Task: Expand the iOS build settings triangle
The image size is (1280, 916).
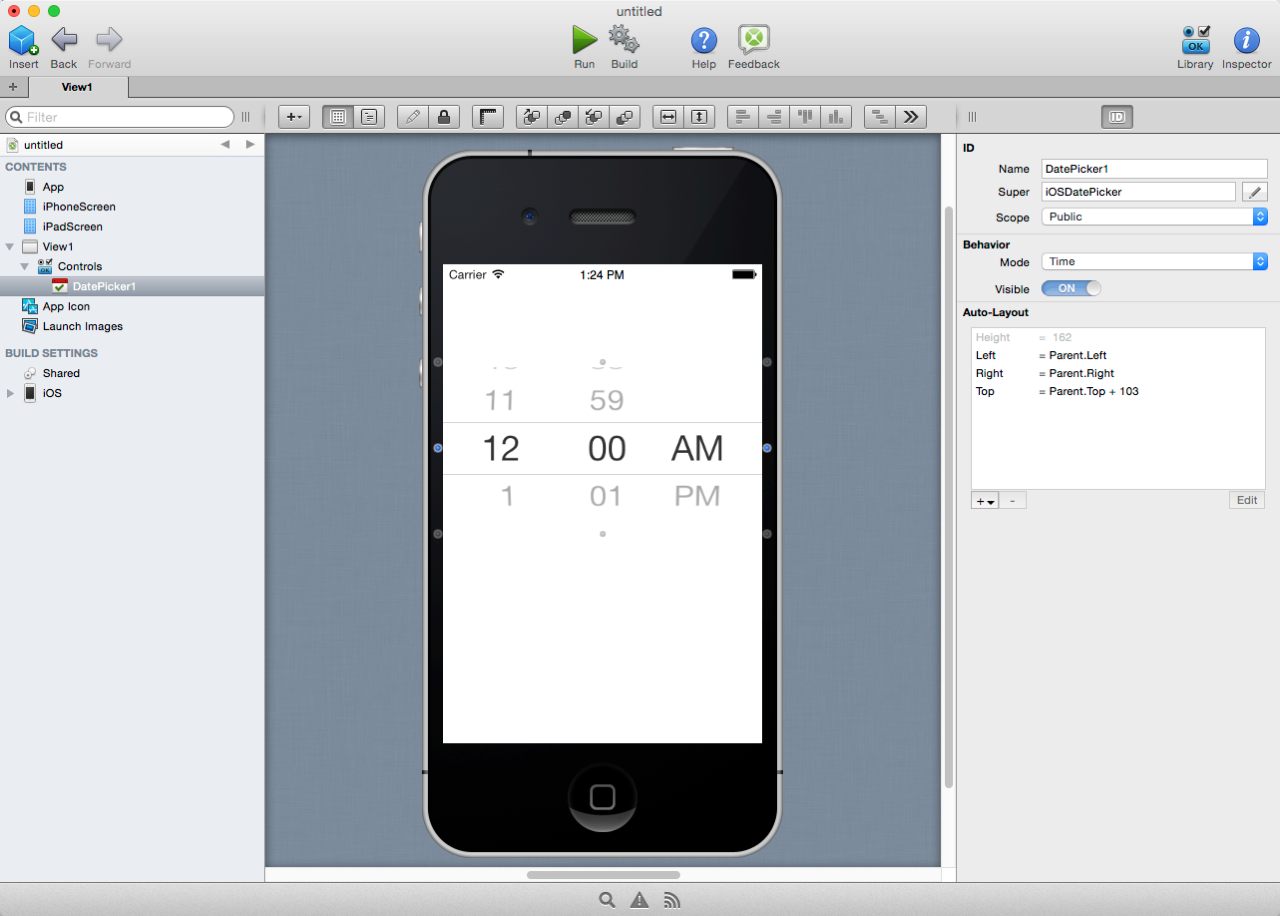Action: pyautogui.click(x=11, y=393)
